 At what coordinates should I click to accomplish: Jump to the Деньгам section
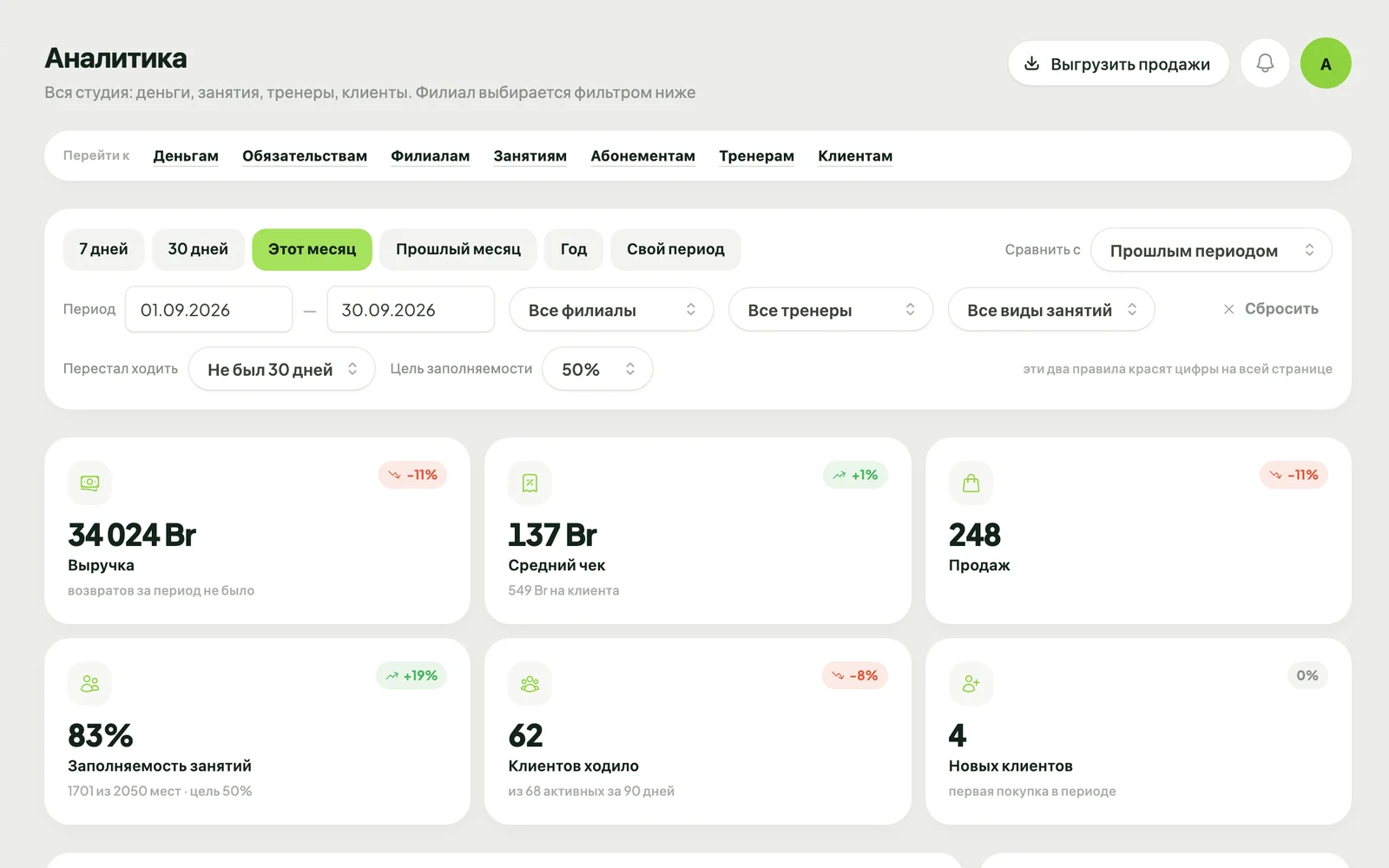click(x=186, y=156)
